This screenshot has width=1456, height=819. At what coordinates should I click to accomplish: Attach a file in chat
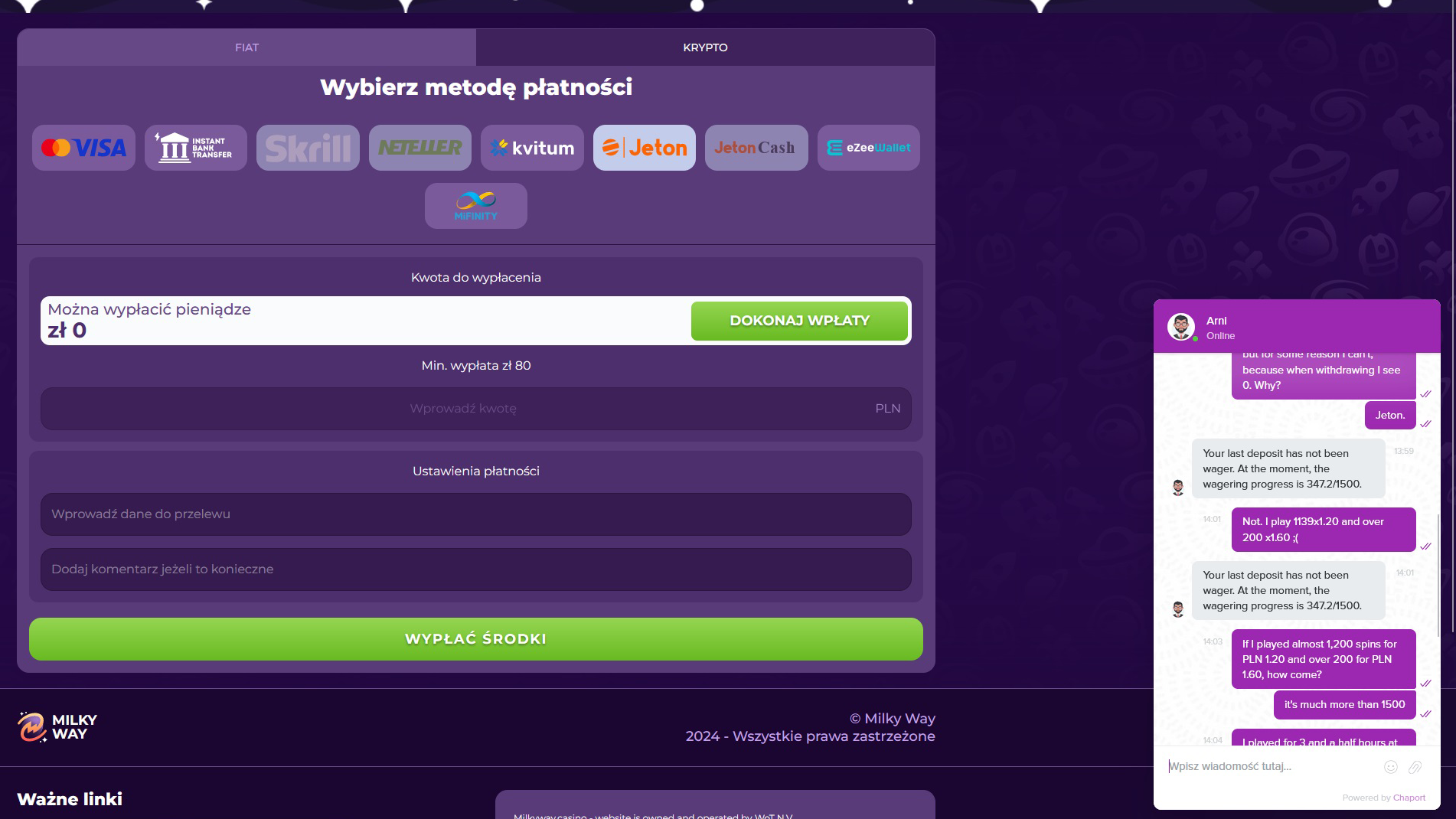point(1415,767)
